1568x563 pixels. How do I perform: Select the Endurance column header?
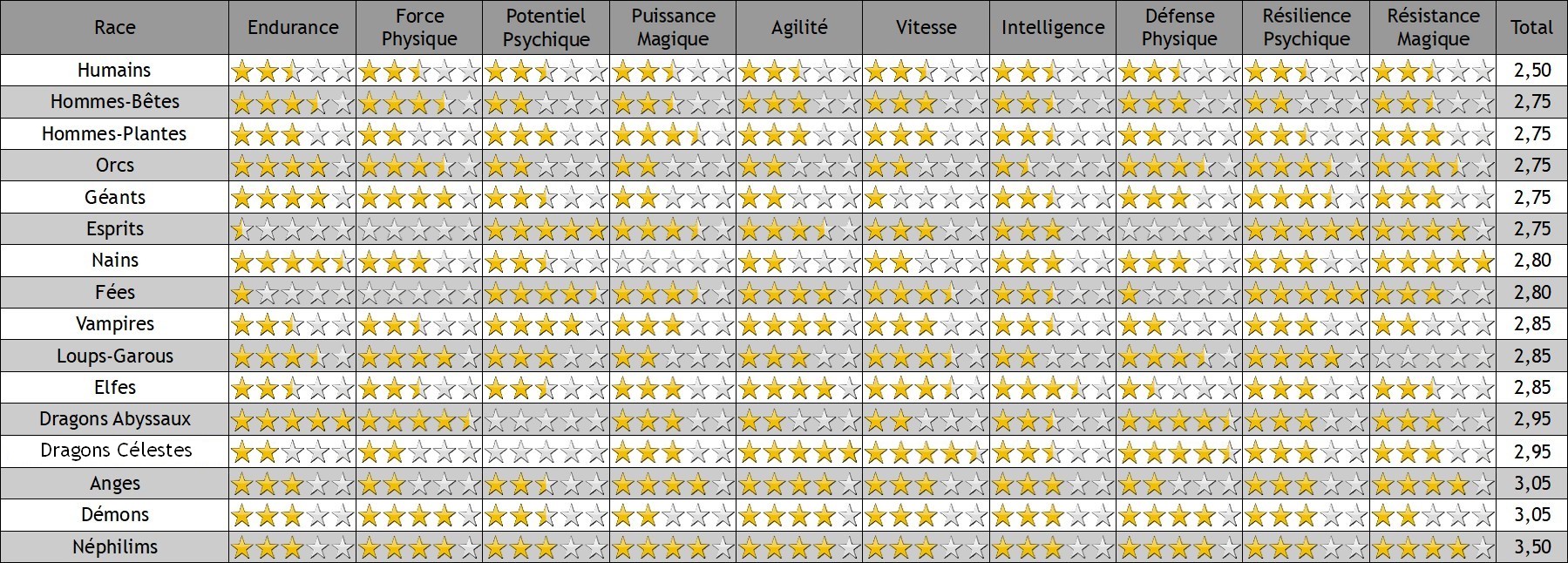293,28
